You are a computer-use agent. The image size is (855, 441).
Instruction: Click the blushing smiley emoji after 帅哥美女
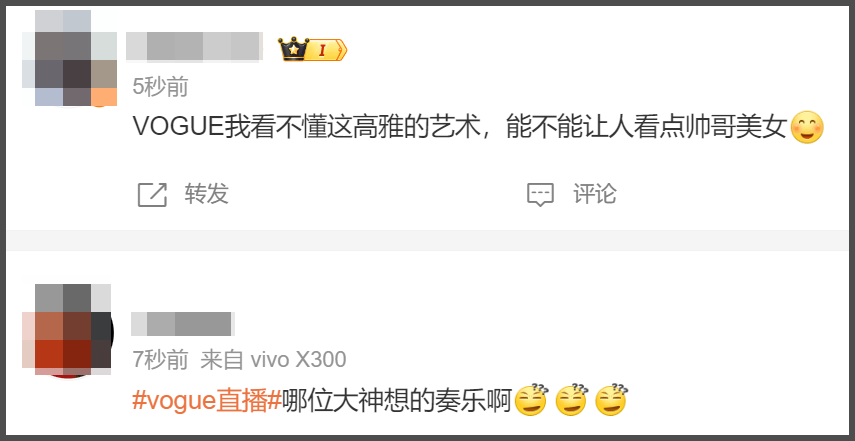pyautogui.click(x=806, y=128)
